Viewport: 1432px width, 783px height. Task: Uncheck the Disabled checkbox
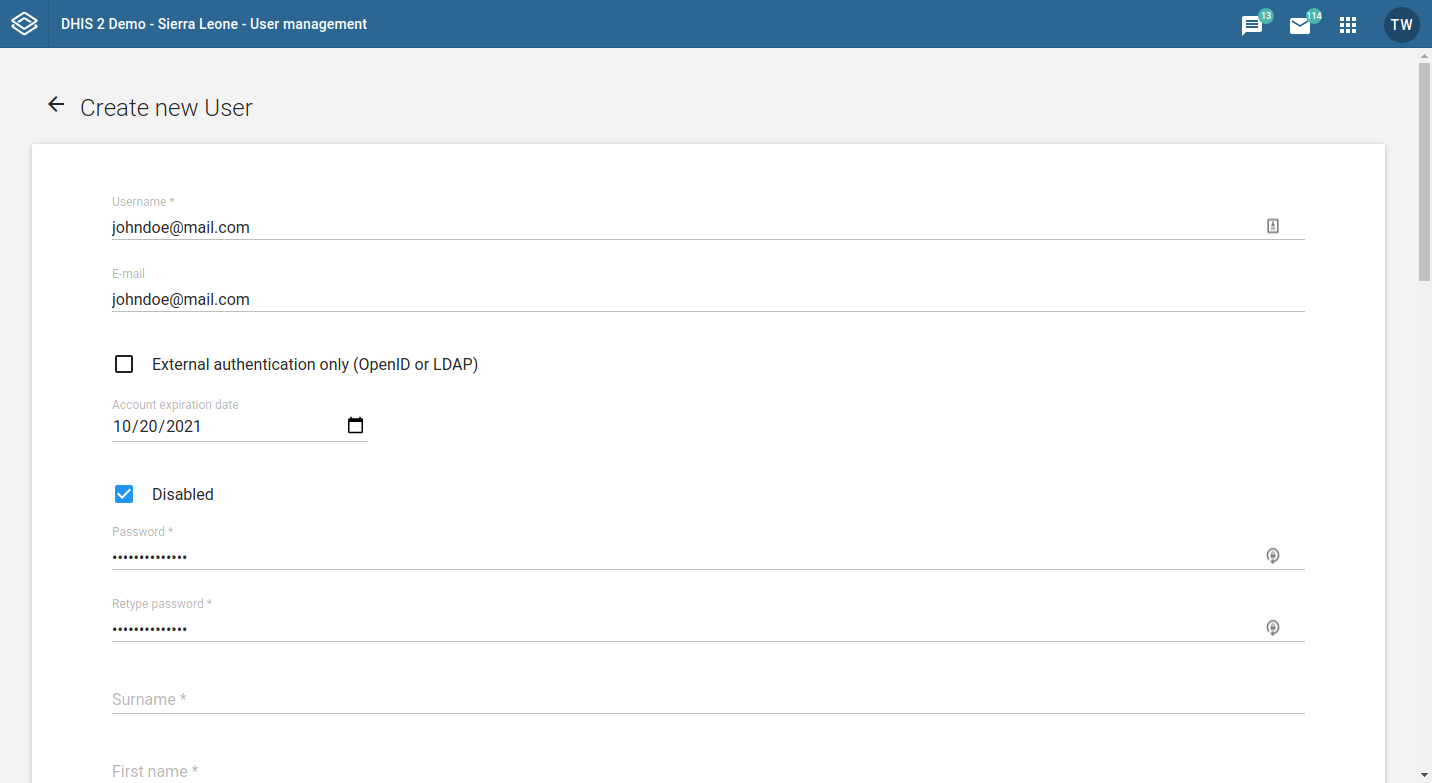[x=124, y=494]
